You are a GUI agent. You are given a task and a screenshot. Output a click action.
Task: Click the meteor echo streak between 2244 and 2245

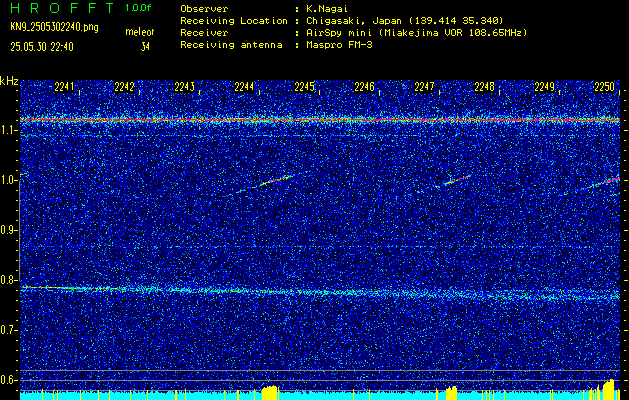tap(275, 181)
